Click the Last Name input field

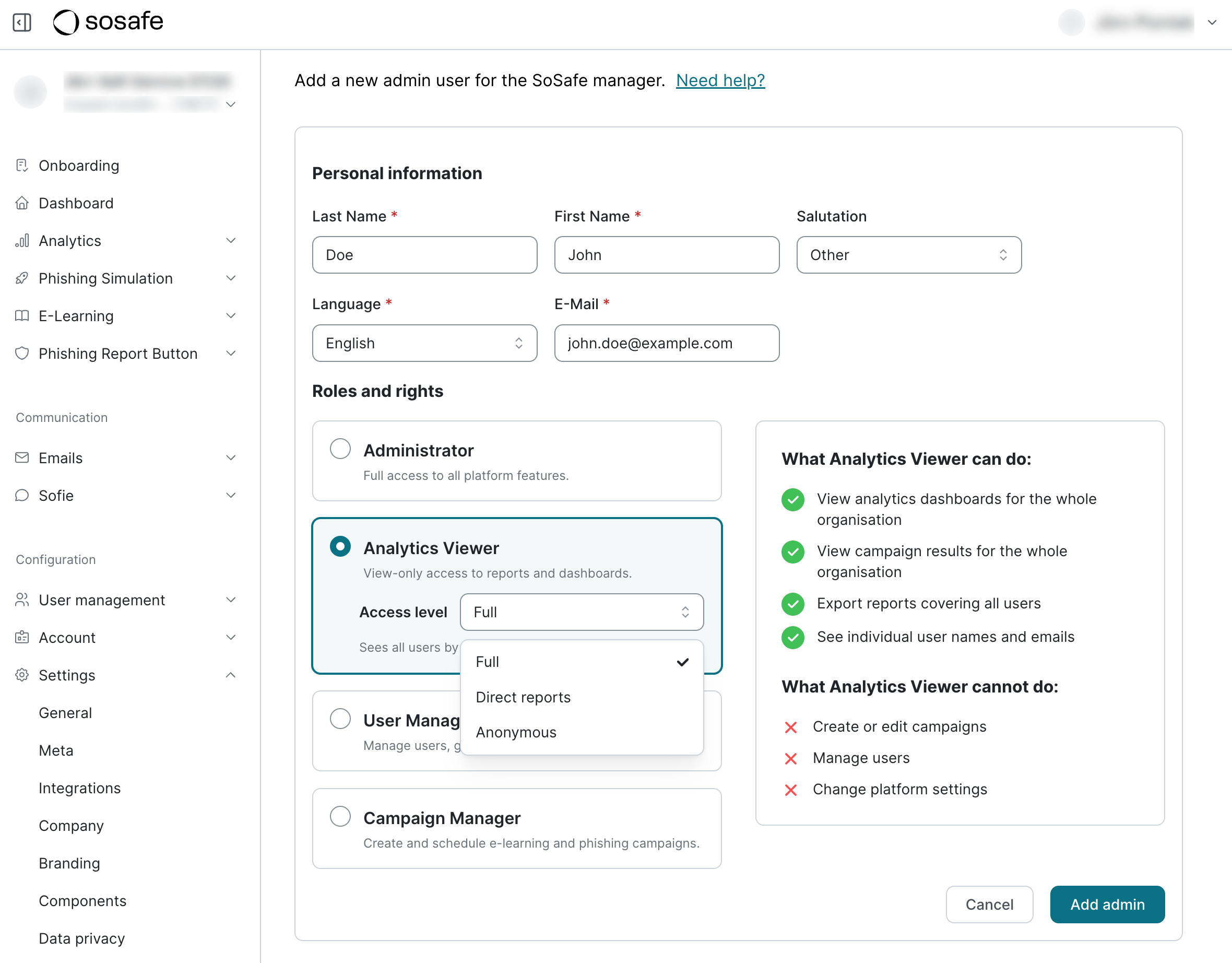coord(424,255)
